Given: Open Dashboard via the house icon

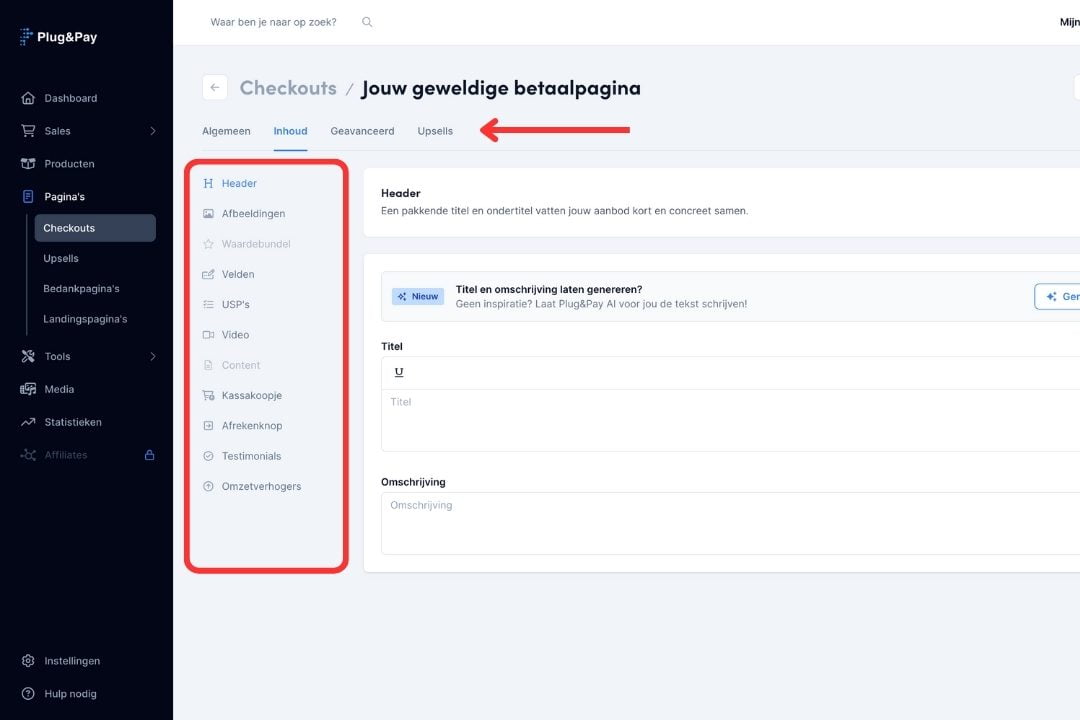Looking at the screenshot, I should tap(28, 98).
